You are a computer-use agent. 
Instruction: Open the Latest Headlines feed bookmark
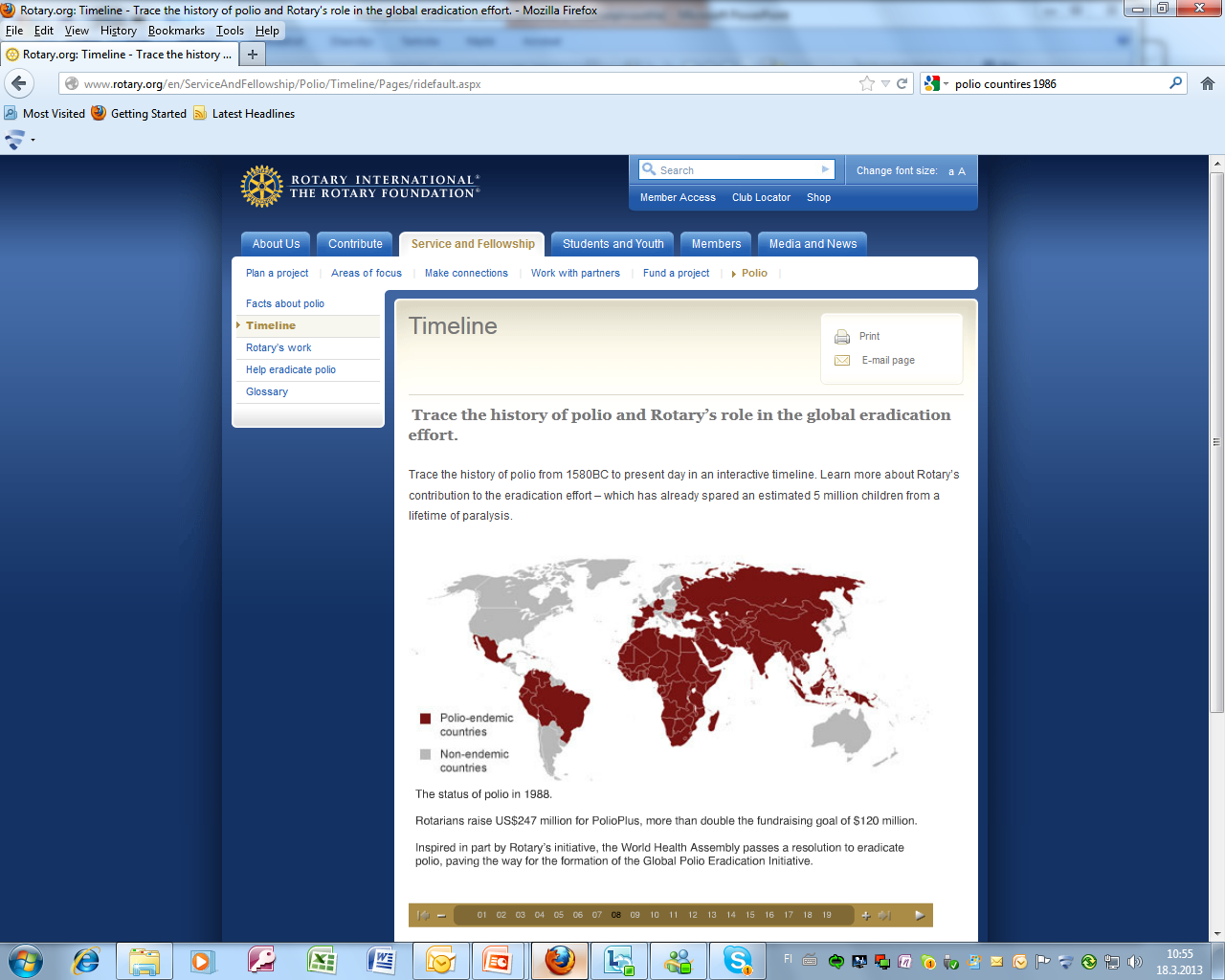coord(244,113)
